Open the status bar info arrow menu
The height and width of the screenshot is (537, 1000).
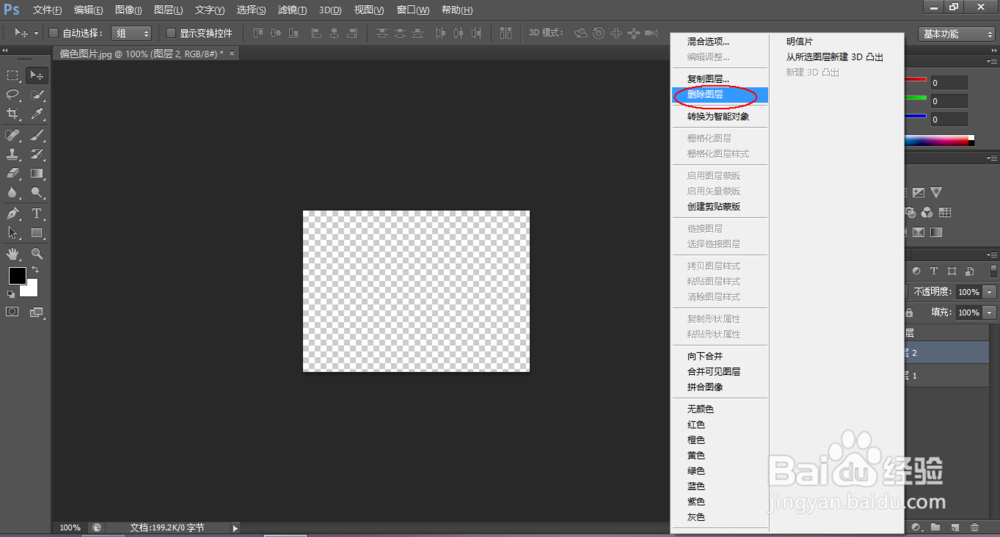[x=235, y=528]
